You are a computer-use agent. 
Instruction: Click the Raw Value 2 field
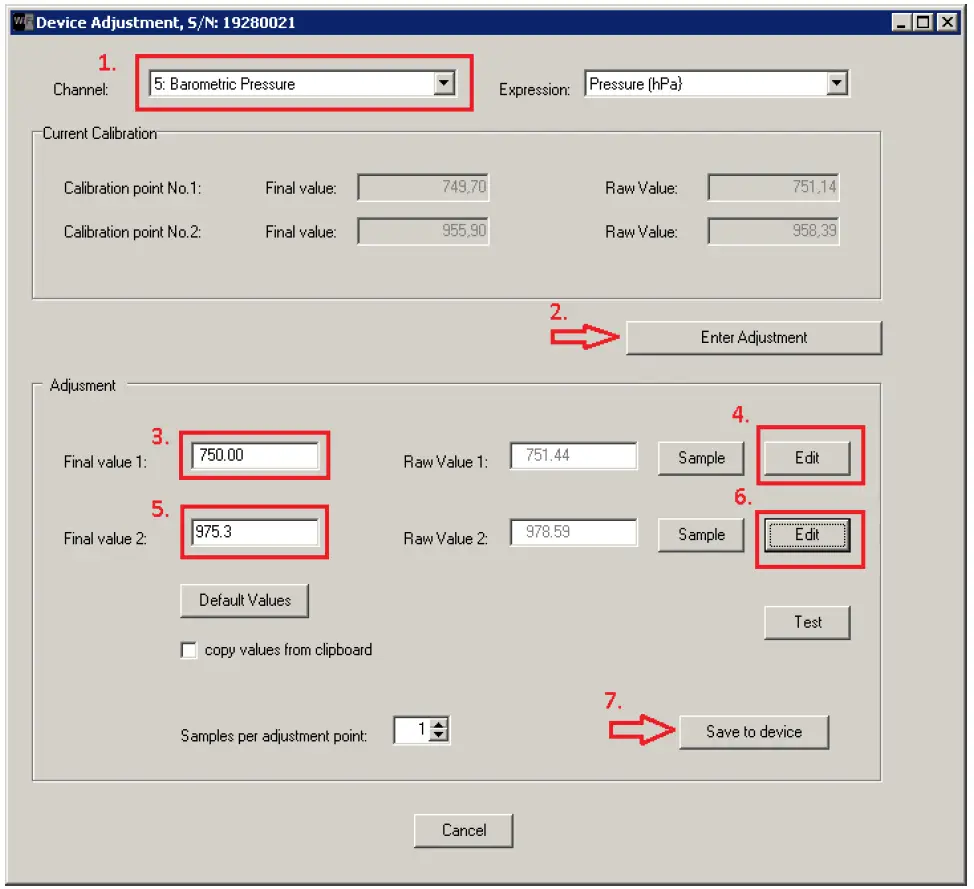click(573, 532)
